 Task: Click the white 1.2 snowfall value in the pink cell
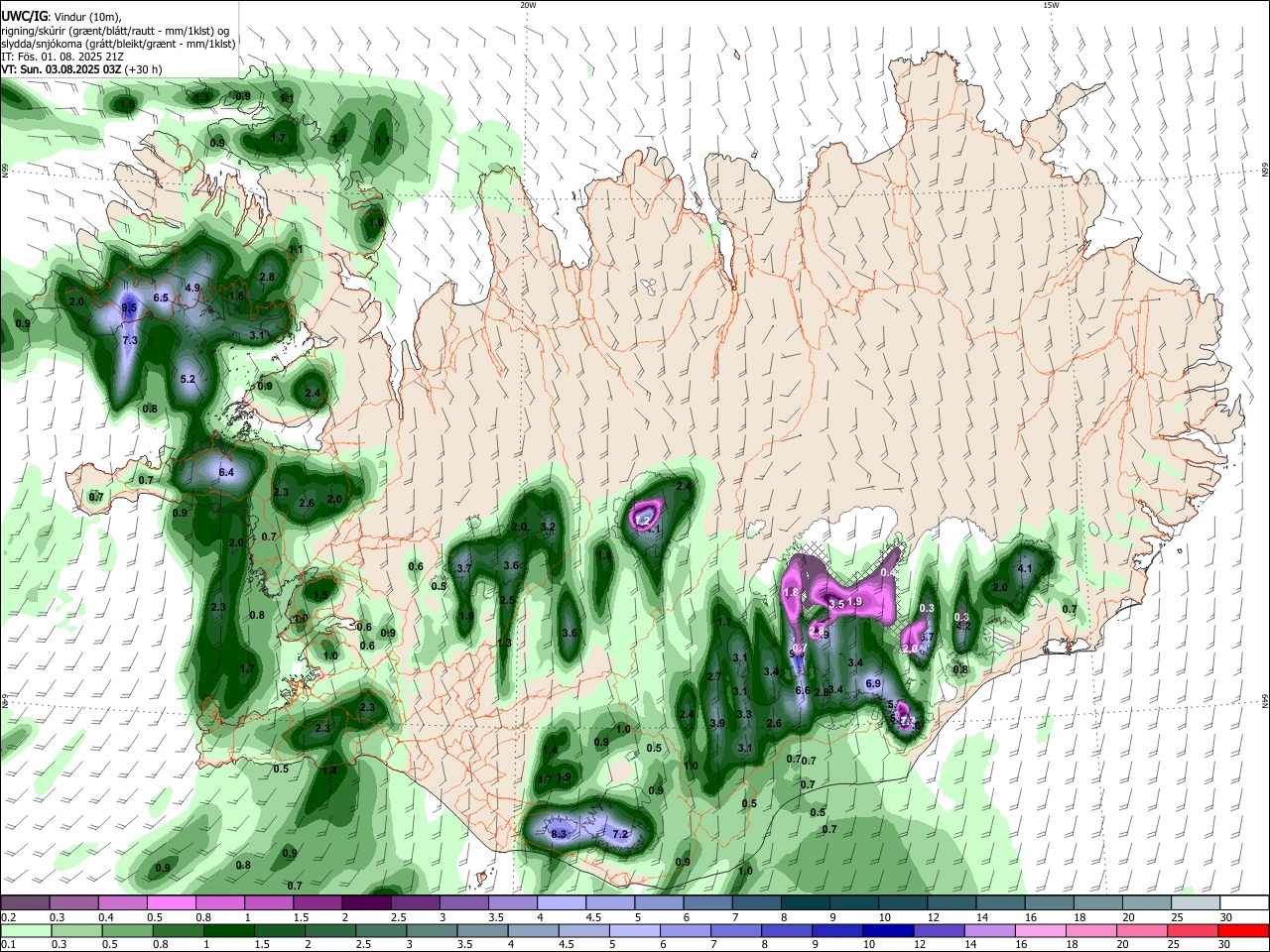[642, 519]
